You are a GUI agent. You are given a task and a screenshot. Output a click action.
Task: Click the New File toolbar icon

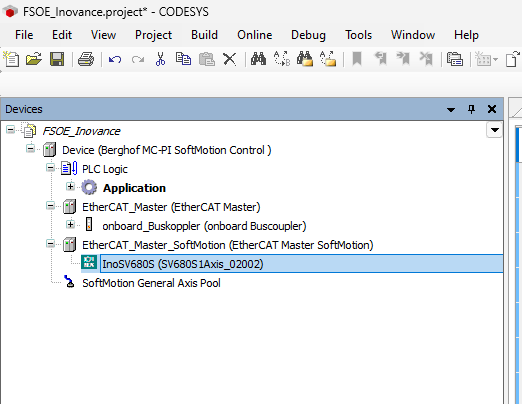pos(11,59)
